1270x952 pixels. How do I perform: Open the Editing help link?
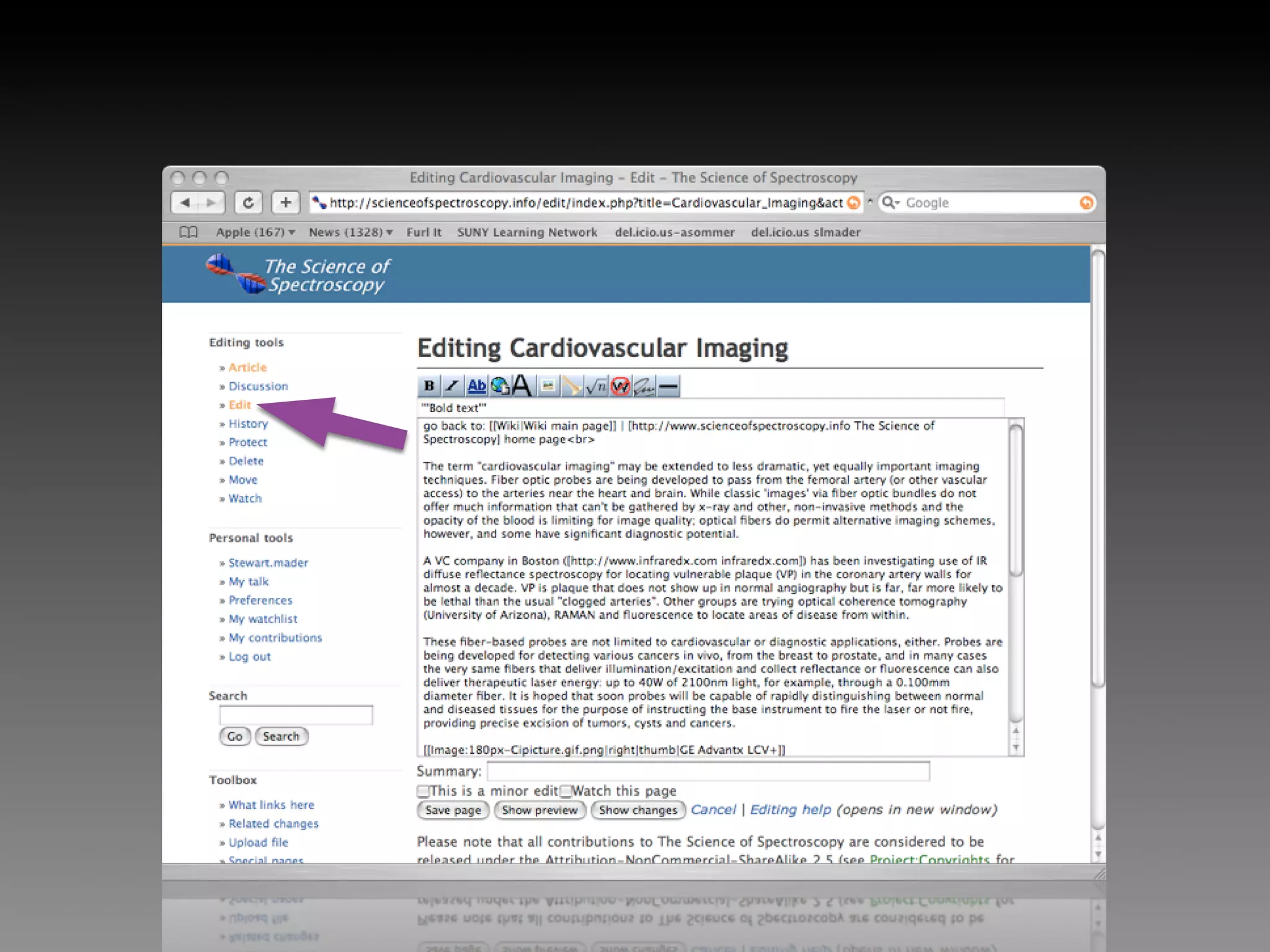(x=791, y=809)
